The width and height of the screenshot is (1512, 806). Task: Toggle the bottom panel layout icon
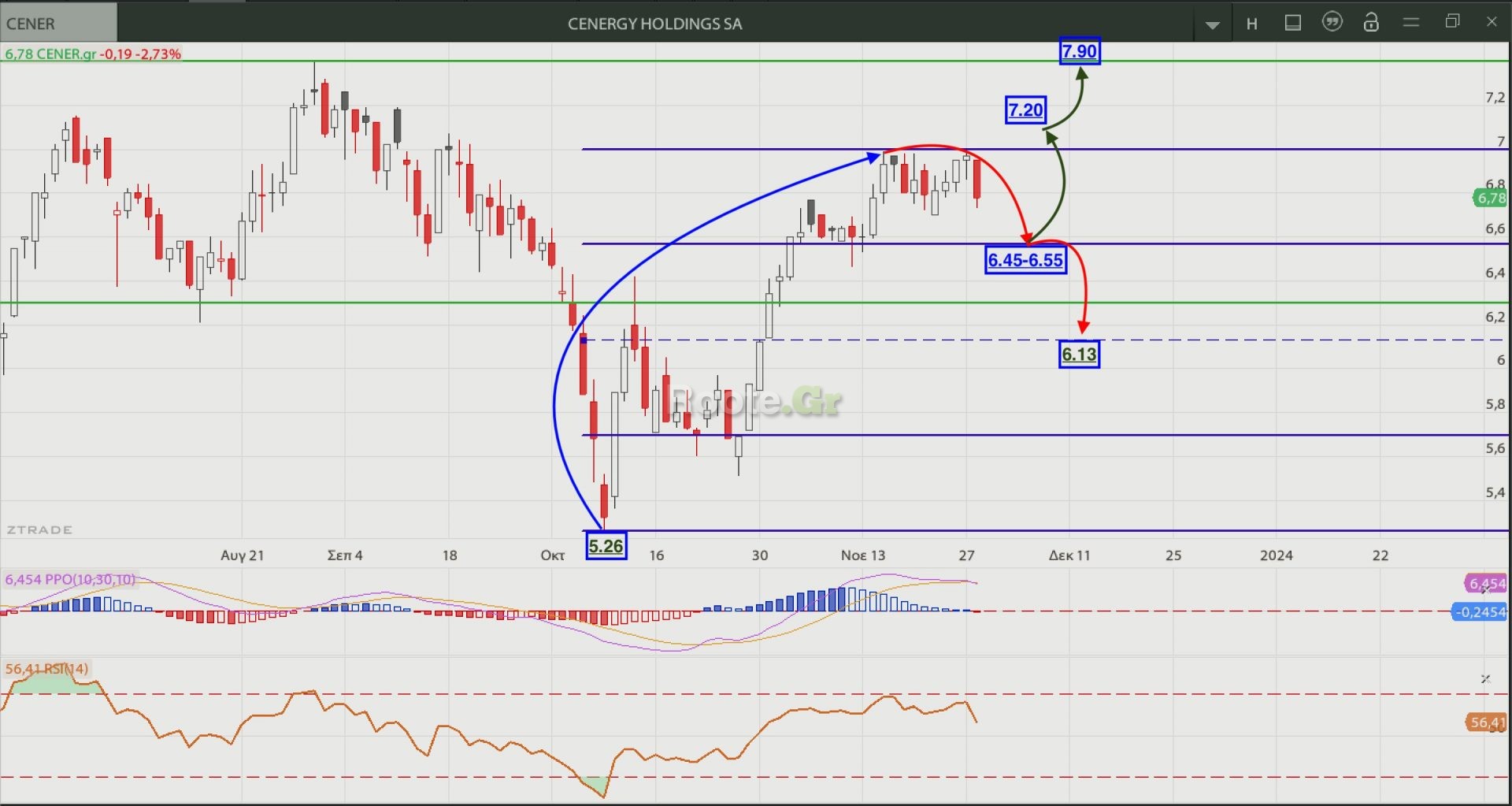[x=1292, y=23]
